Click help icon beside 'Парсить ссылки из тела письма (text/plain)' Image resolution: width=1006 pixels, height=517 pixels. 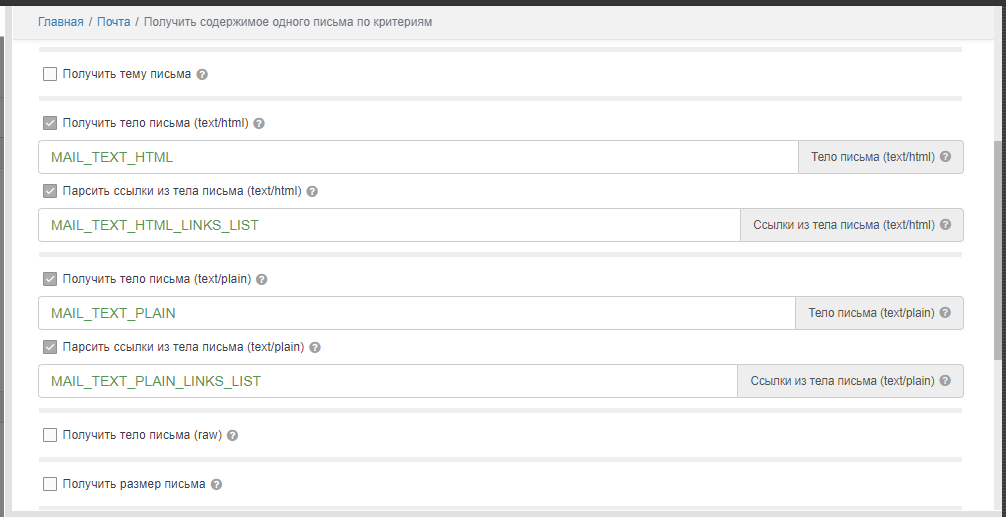click(x=315, y=348)
